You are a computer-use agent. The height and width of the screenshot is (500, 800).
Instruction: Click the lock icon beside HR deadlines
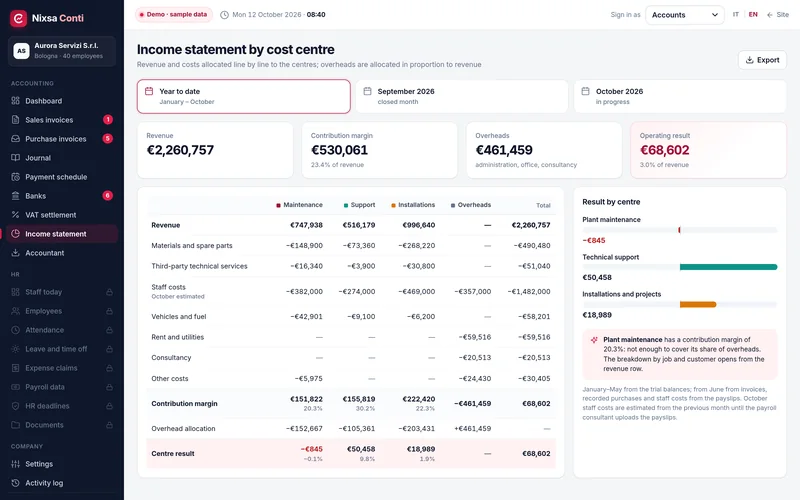click(109, 406)
